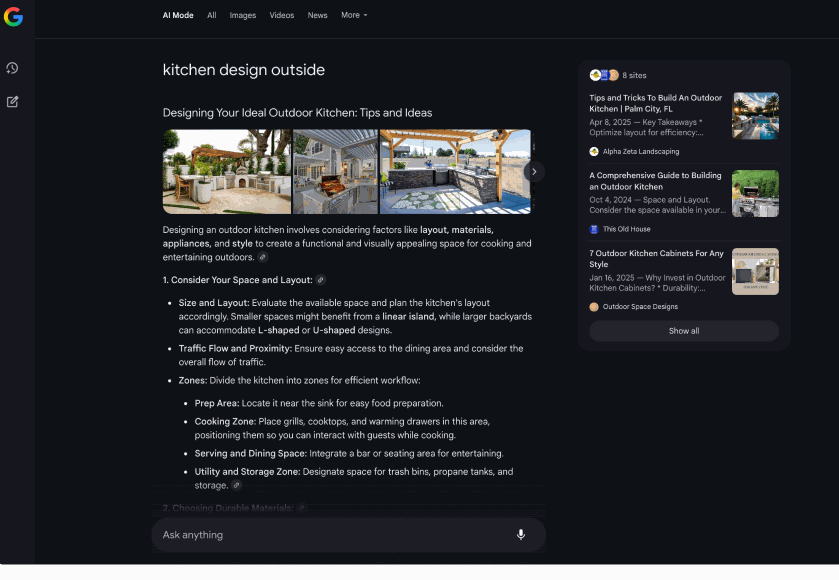Click the middle outdoor kitchen carousel thumbnail
839x580 pixels.
(x=334, y=171)
